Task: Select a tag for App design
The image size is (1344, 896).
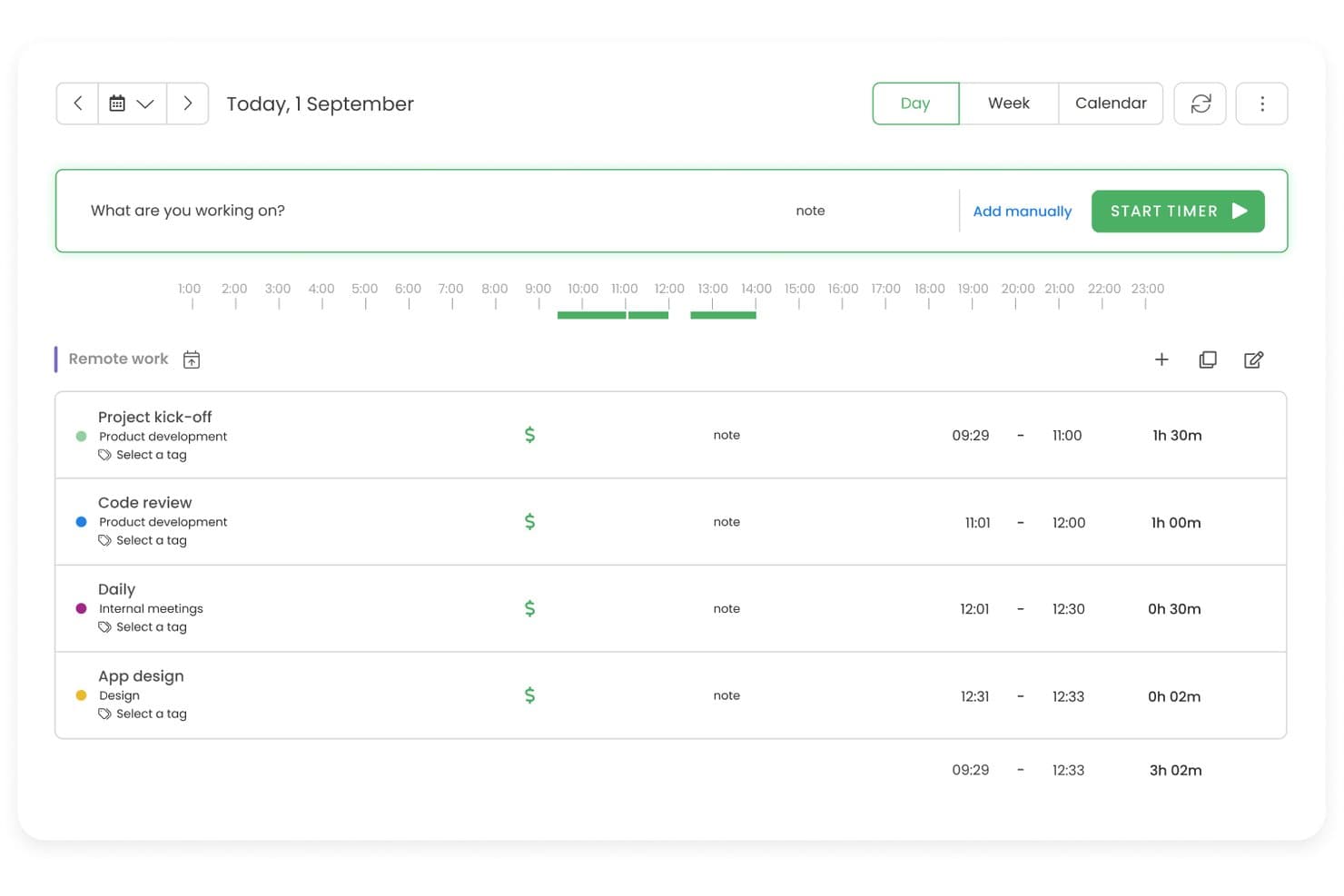Action: (x=143, y=714)
